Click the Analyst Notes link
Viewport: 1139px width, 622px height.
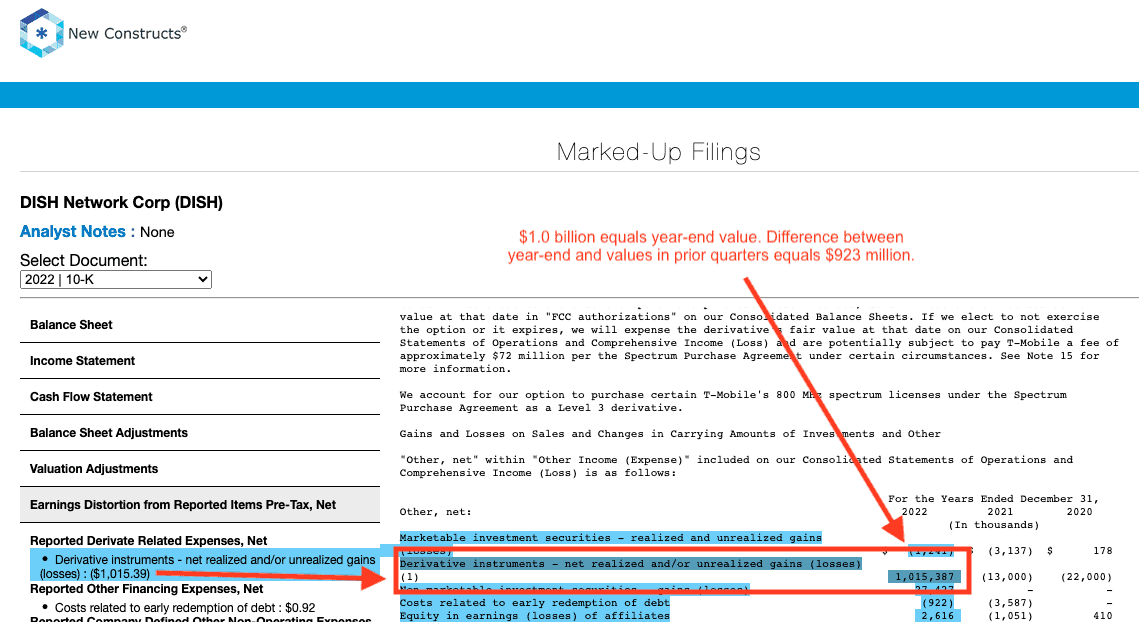(x=73, y=232)
